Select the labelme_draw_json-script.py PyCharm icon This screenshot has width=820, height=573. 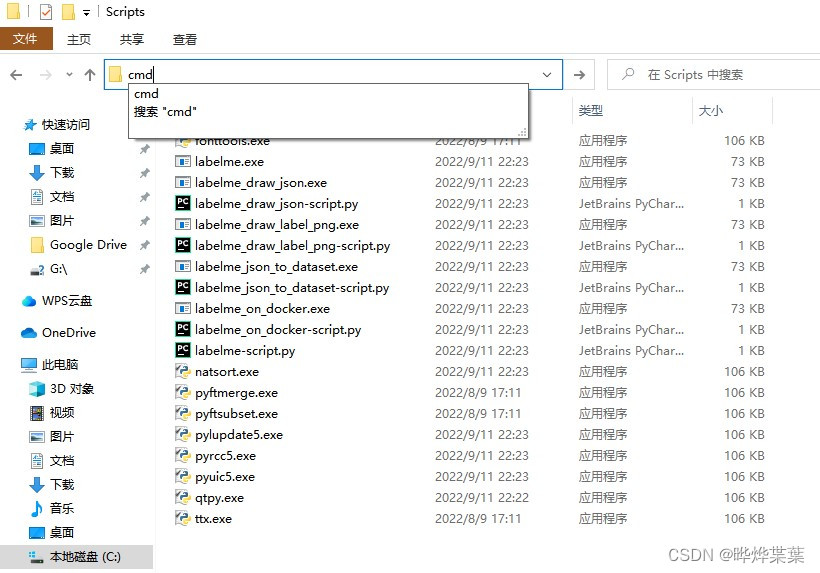(x=183, y=203)
